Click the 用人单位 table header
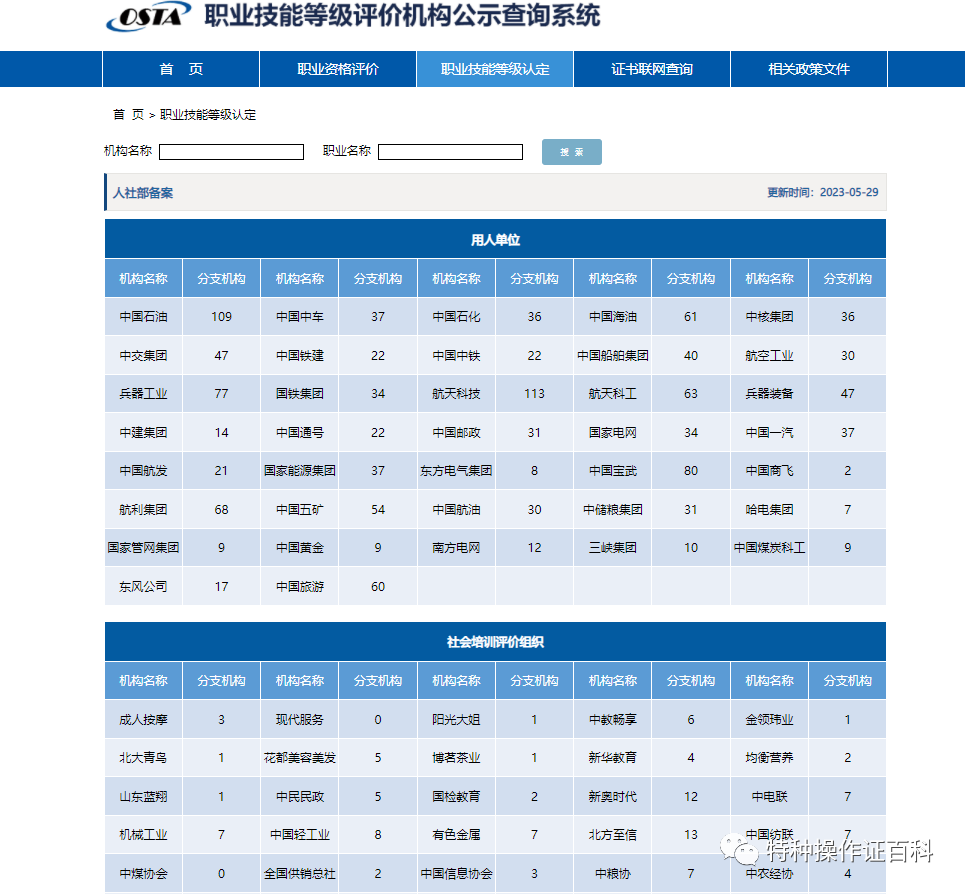This screenshot has width=965, height=894. (x=495, y=240)
